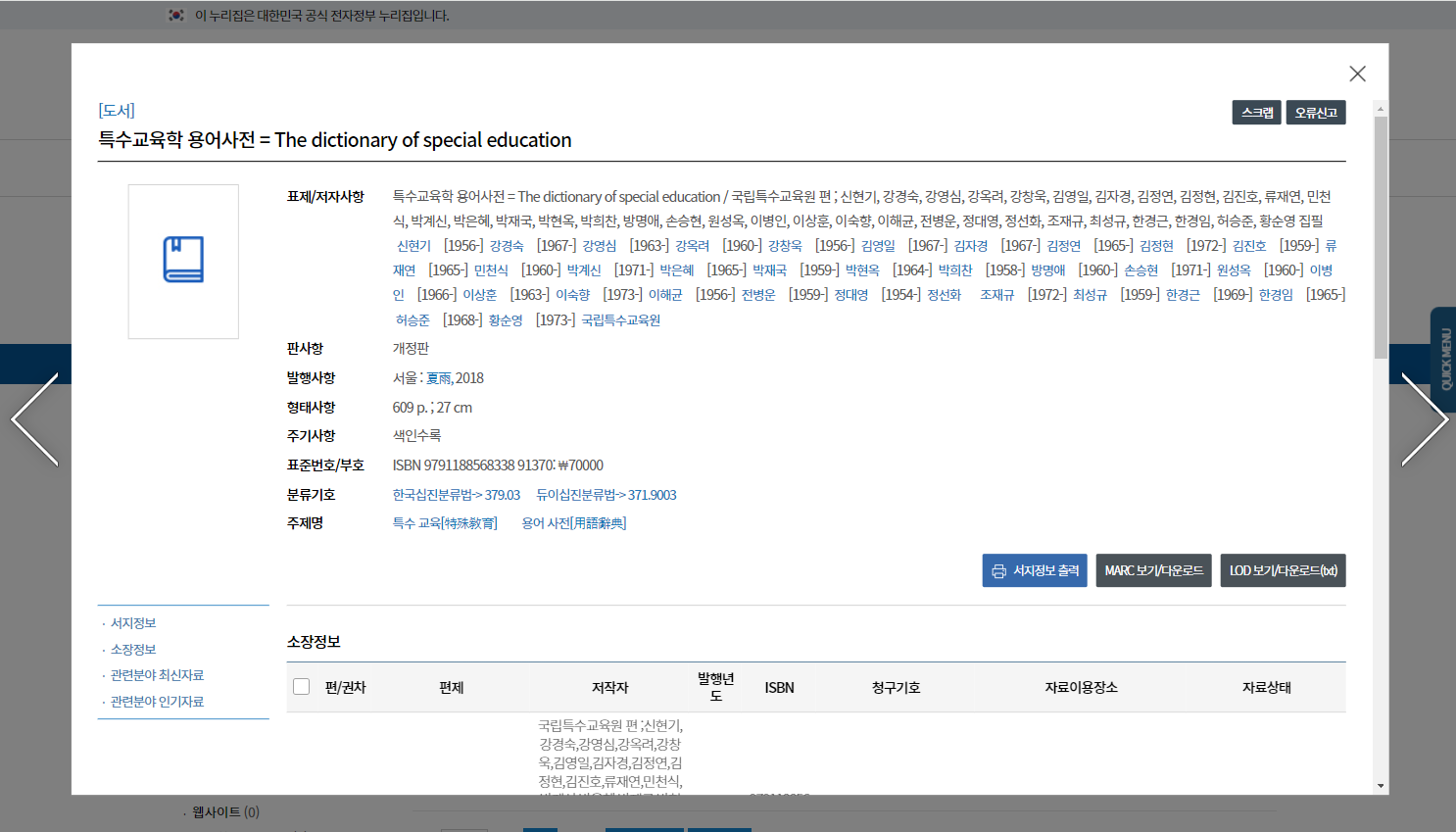The height and width of the screenshot is (832, 1456).
Task: Click the 서지정보 출력 print button
Action: click(1035, 570)
